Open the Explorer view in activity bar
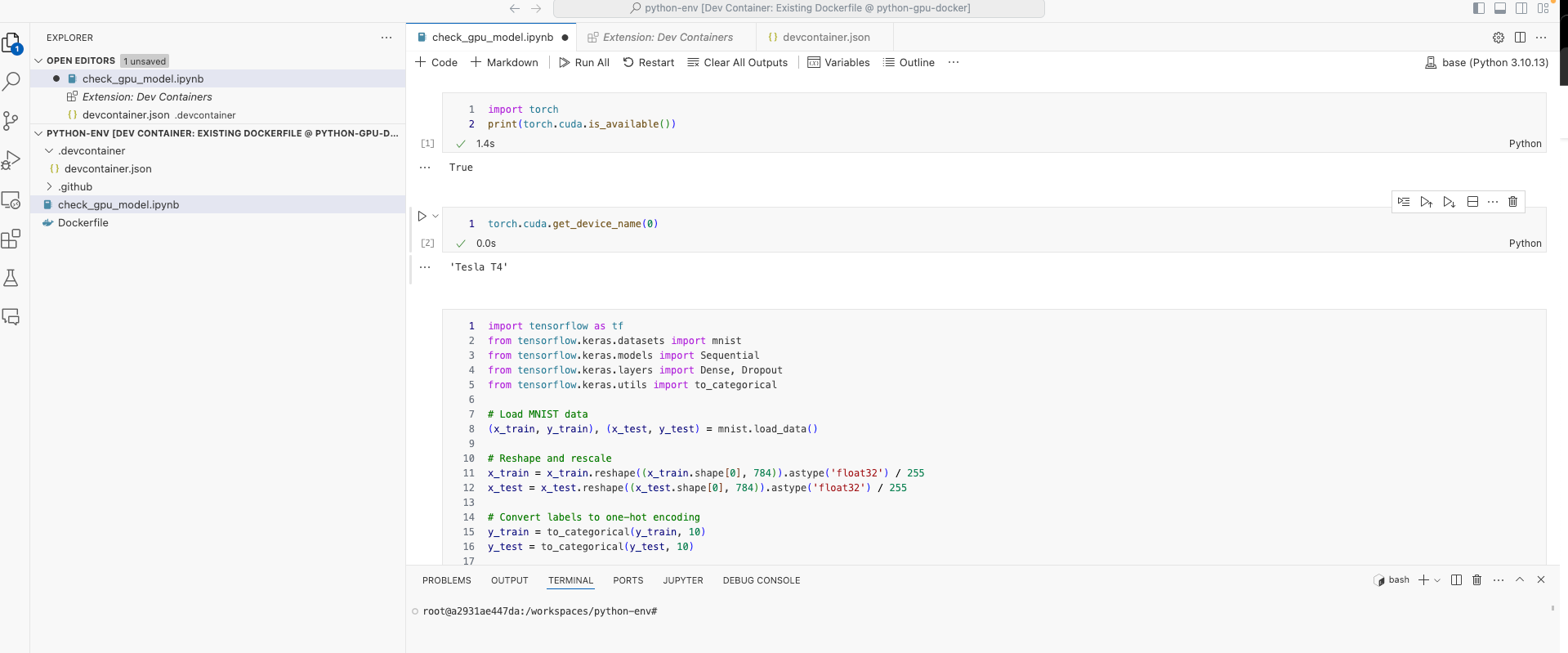The image size is (1568, 653). 11,42
